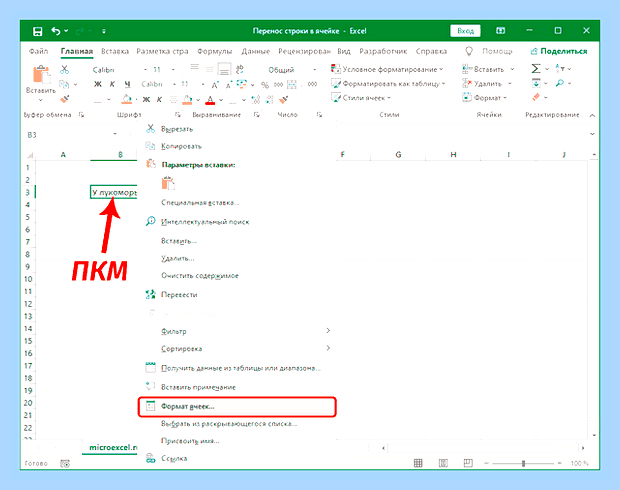
Task: Click the Name Box showing B3
Action: 71,135
